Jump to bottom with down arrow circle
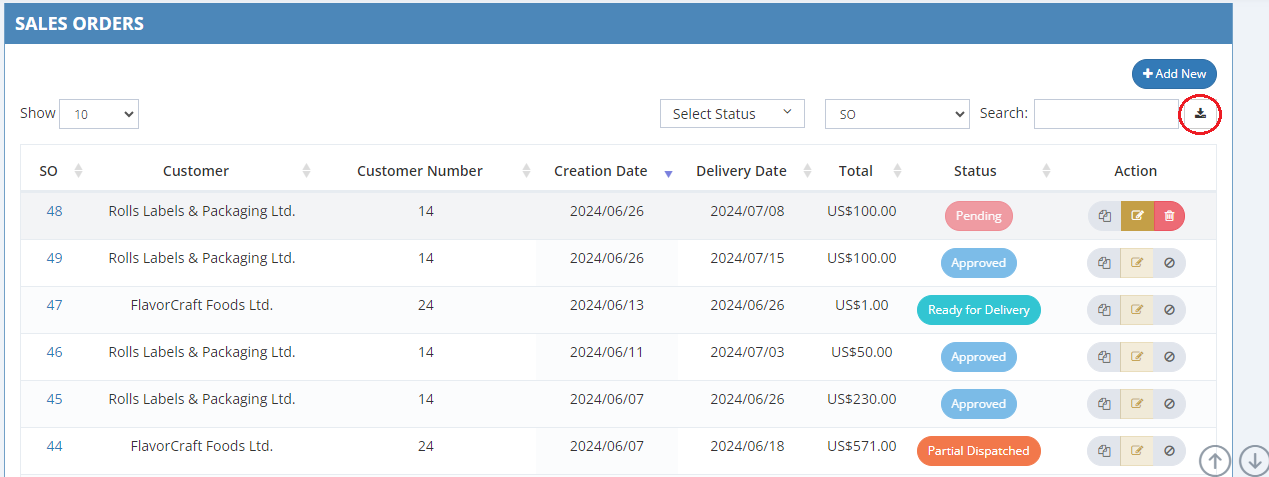This screenshot has width=1269, height=477. tap(1253, 460)
